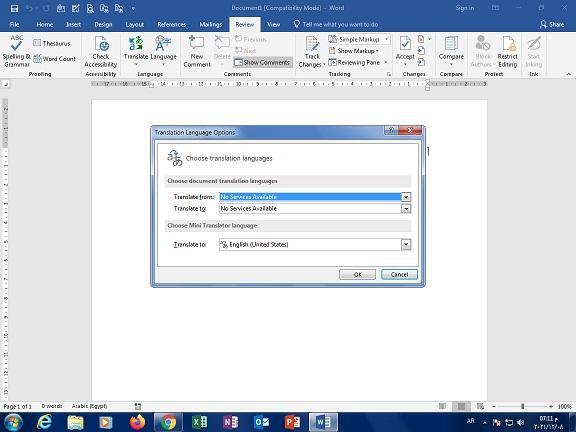Switch to the Design tab
This screenshot has width=576, height=432.
pyautogui.click(x=103, y=25)
